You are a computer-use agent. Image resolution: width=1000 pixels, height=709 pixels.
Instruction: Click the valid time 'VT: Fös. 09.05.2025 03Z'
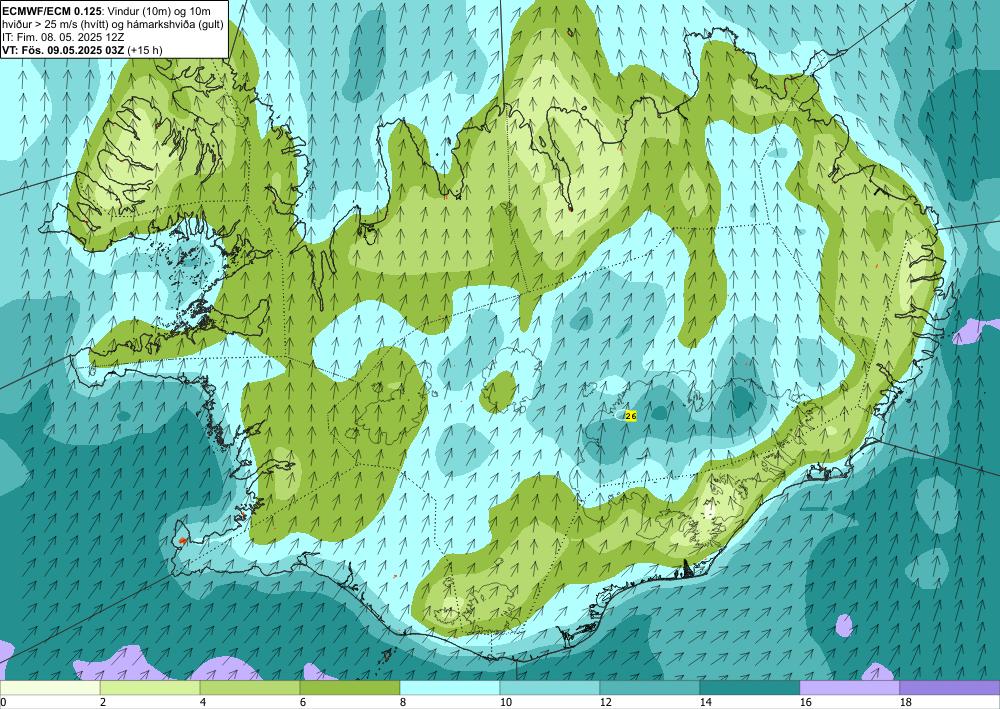[64, 50]
